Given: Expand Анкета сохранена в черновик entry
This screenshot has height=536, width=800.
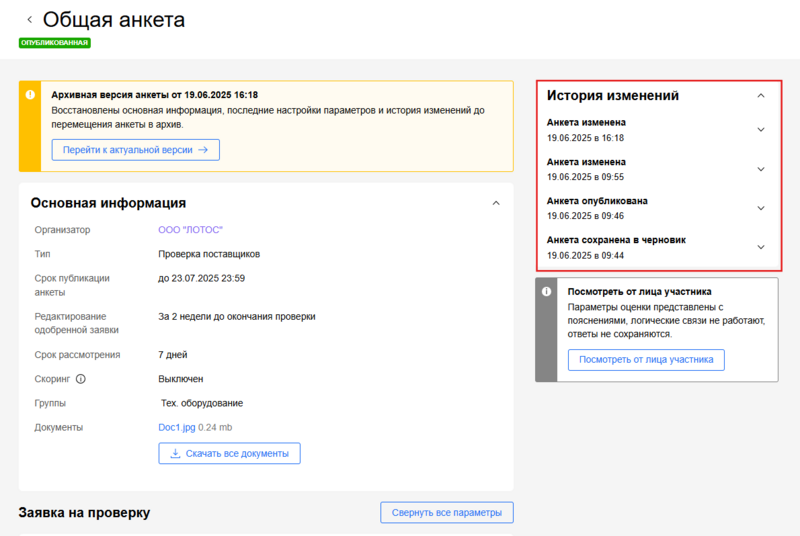Looking at the screenshot, I should click(x=760, y=247).
